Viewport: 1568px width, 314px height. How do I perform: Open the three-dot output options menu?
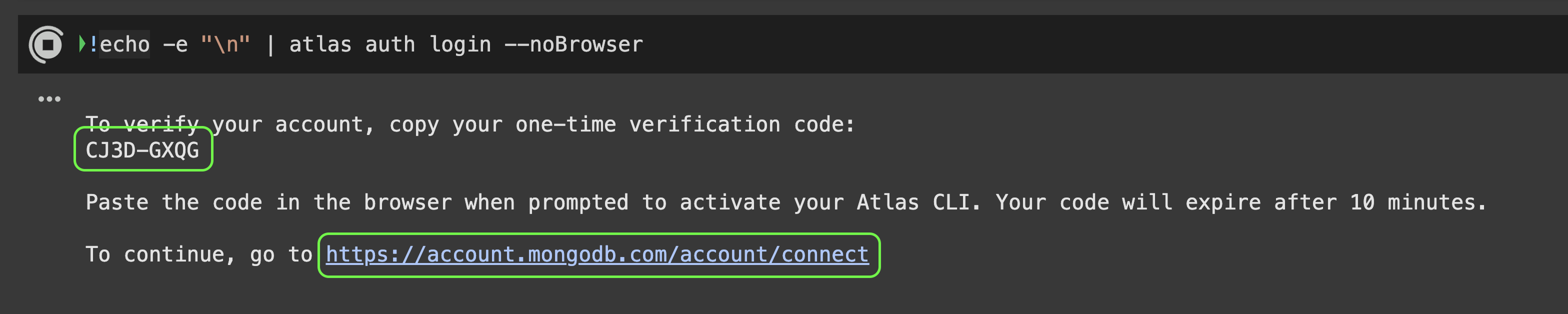click(49, 98)
